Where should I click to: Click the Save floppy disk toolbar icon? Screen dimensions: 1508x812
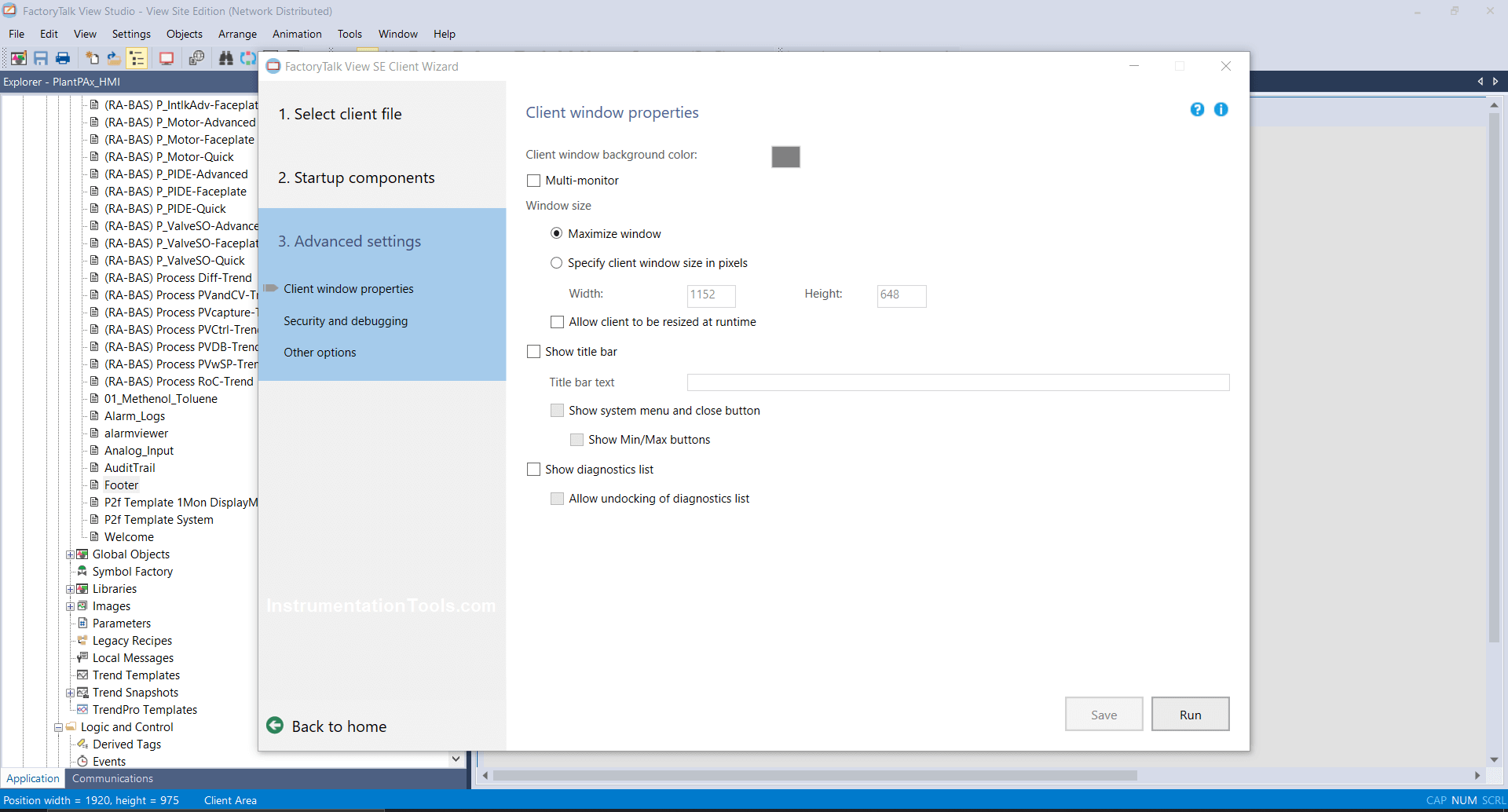tap(41, 58)
